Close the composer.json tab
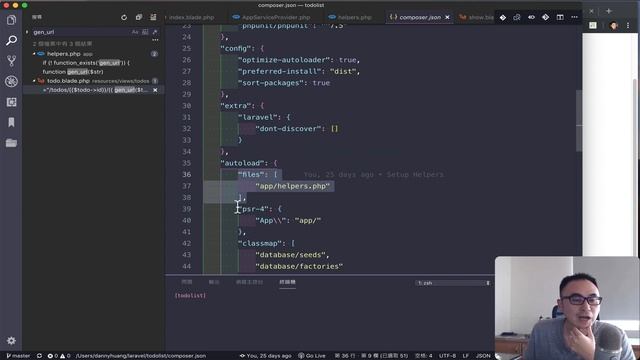Screen dimensions: 640x360 (447, 17)
